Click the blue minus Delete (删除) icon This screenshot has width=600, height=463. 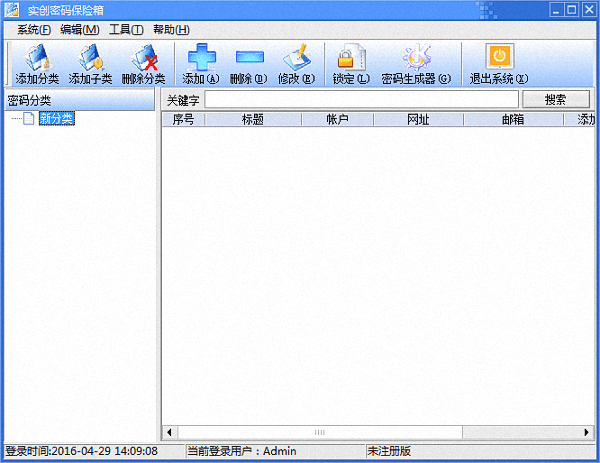pos(248,63)
